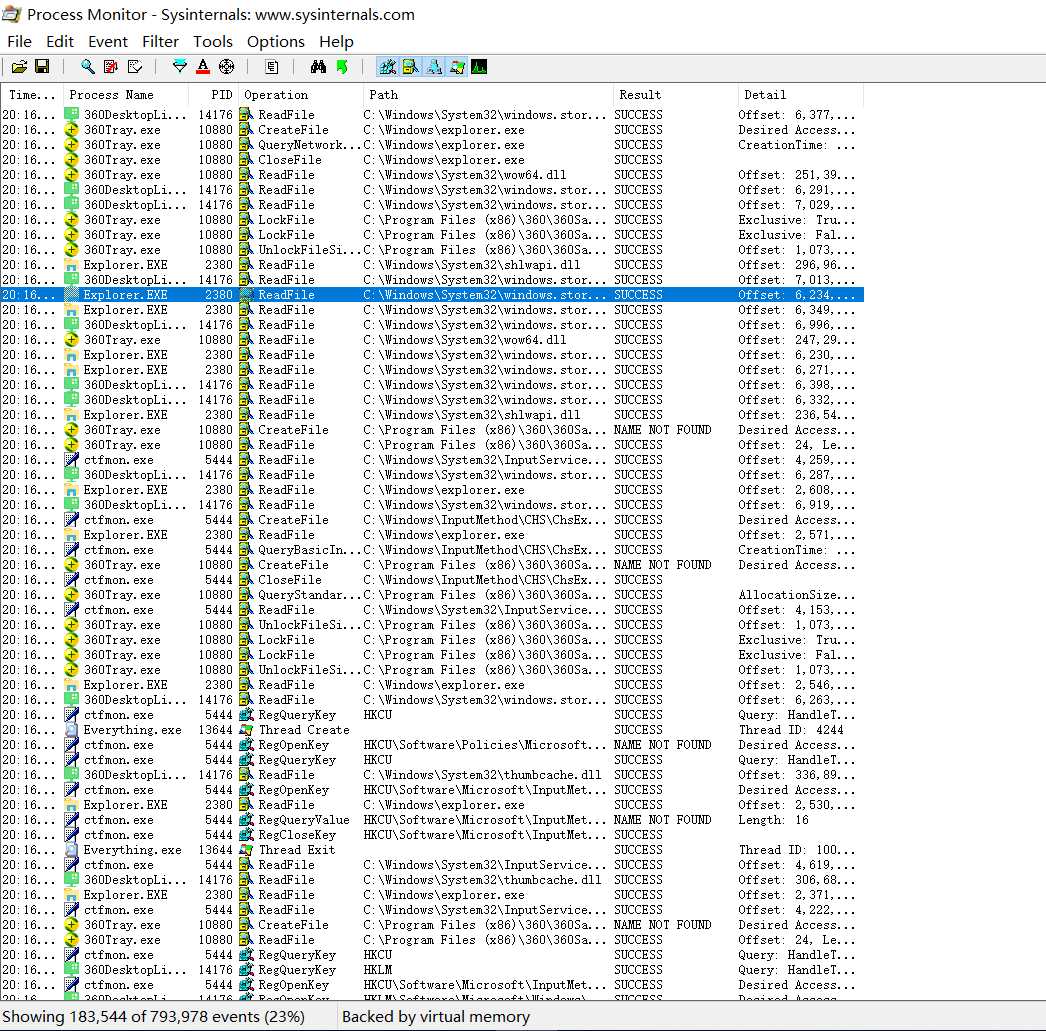
Task: Click the ReadFile icon in highlighted Explorer.EXE row
Action: 247,295
